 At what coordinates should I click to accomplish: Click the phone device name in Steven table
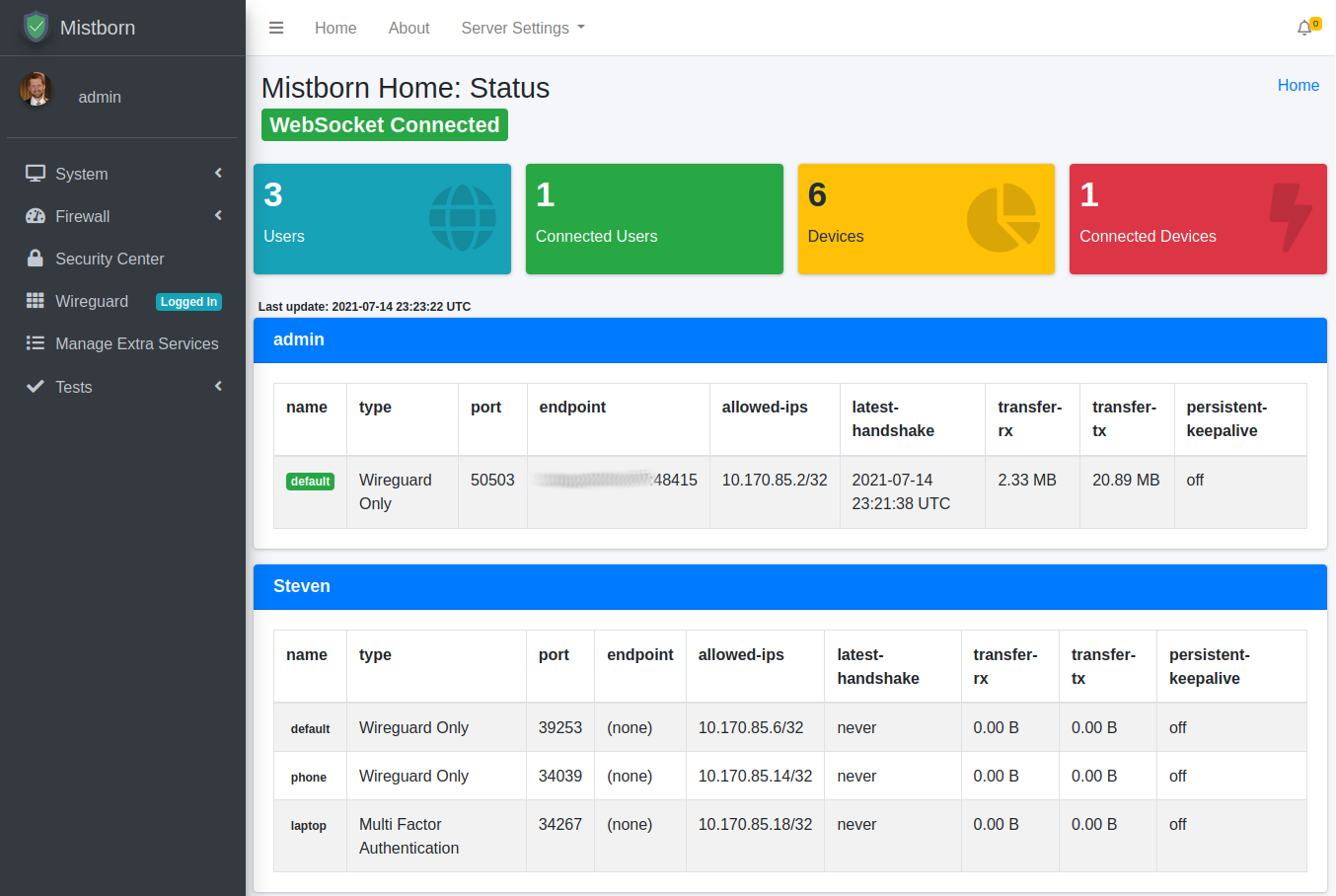[309, 778]
